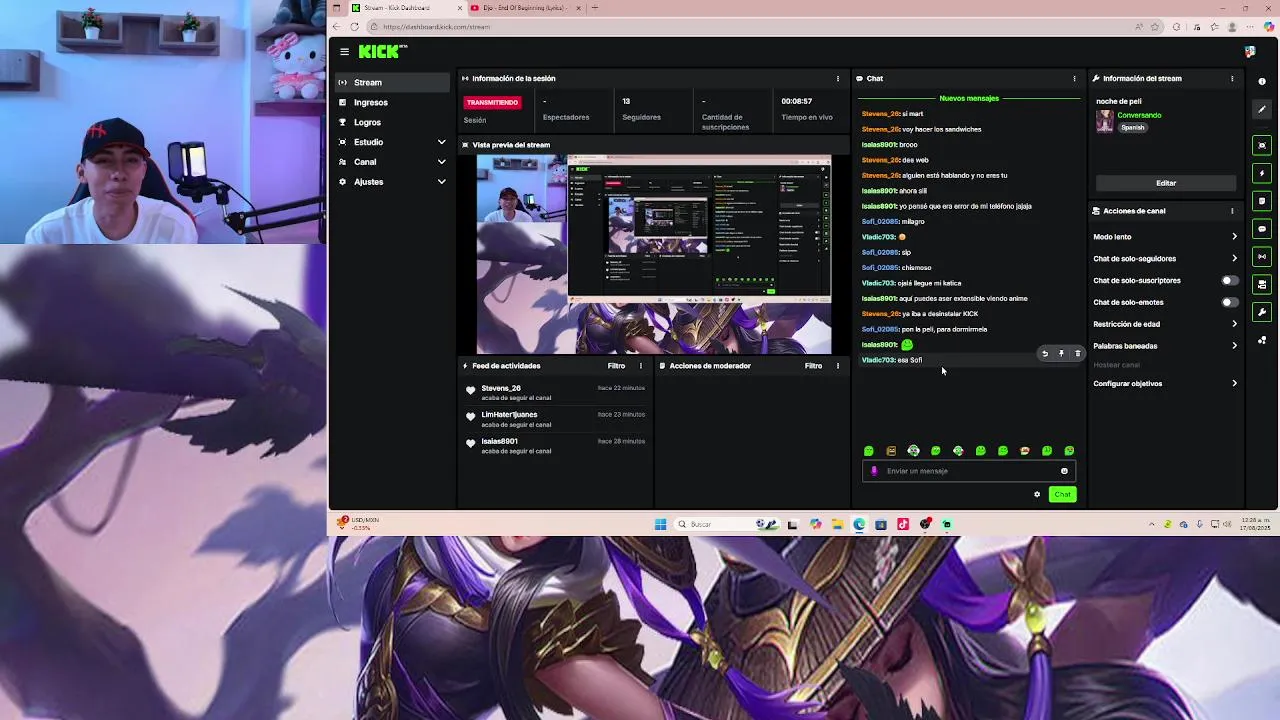Image resolution: width=1280 pixels, height=720 pixels.
Task: Click TRANSMITIENDO status badge
Action: click(x=492, y=102)
